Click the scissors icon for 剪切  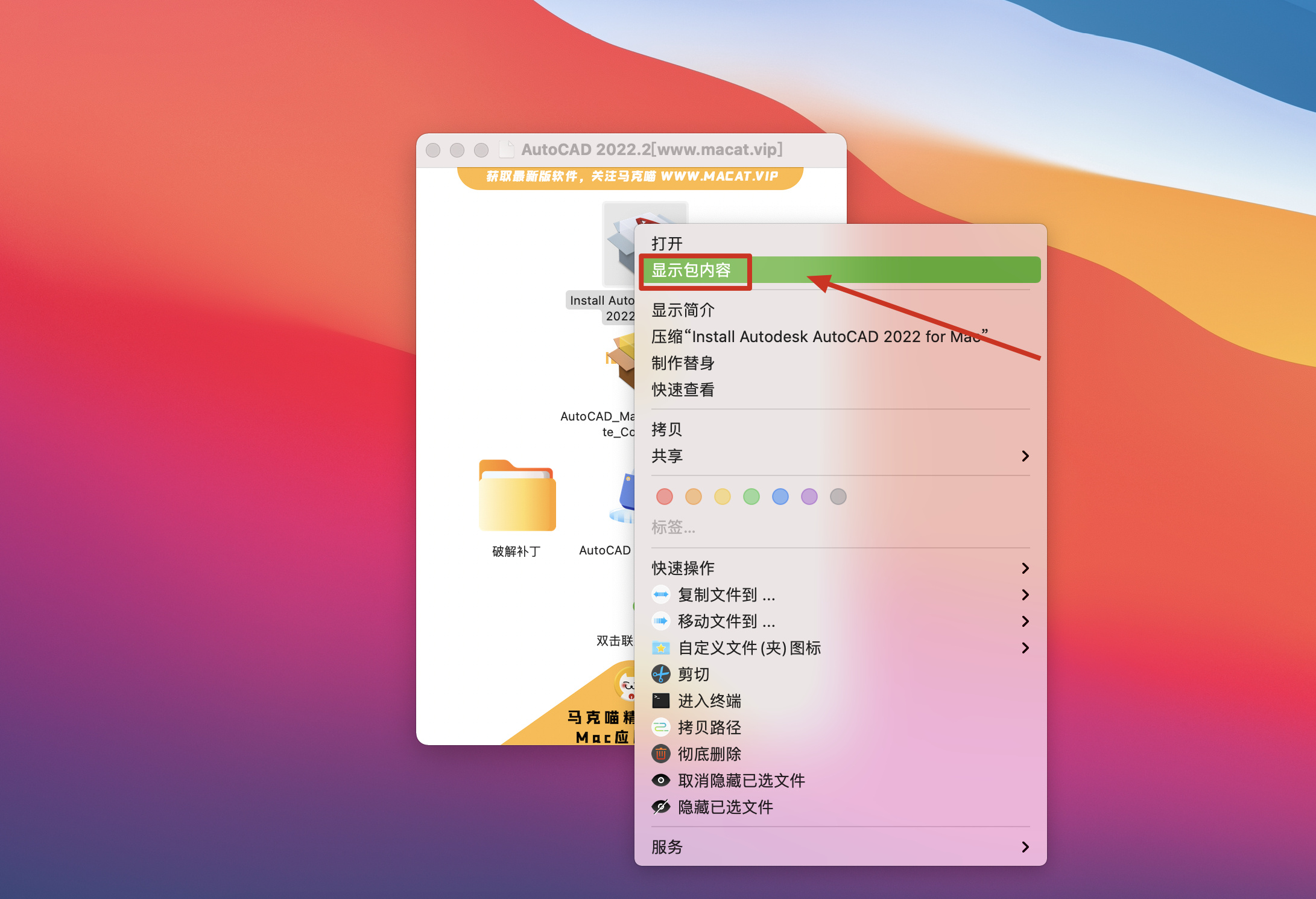[661, 674]
